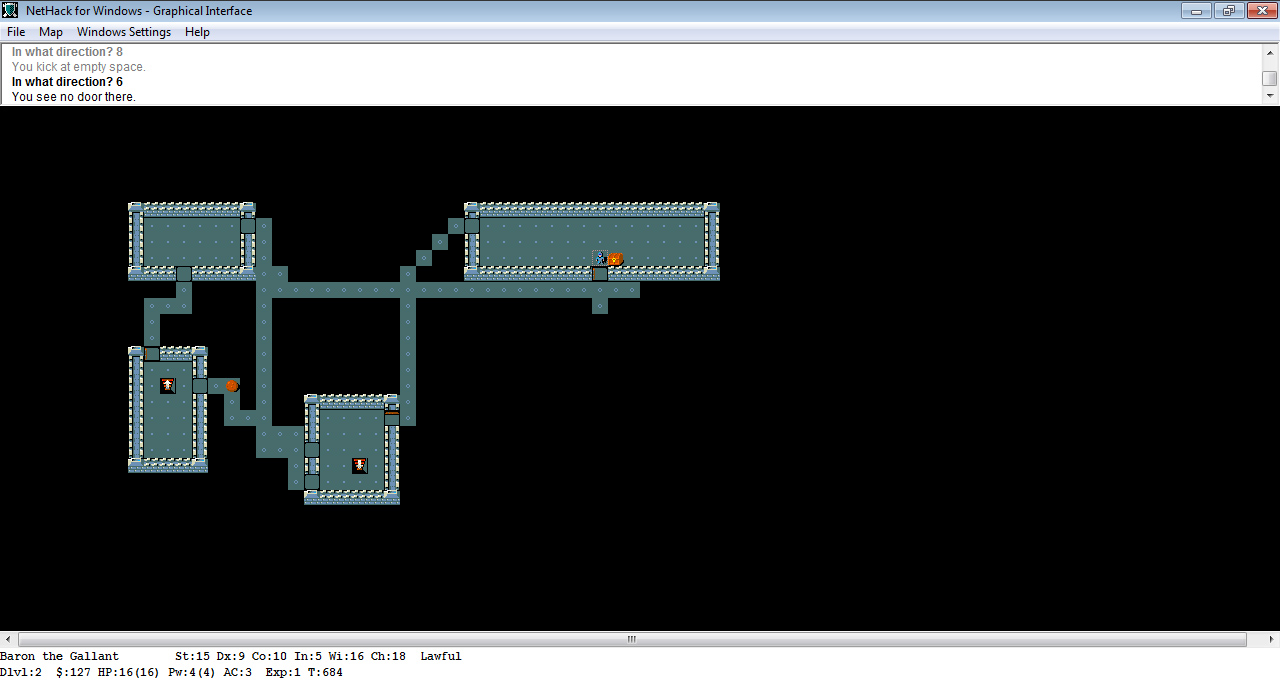Click the message 'You see no door there.'
Viewport: 1280px width, 680px height.
pyautogui.click(x=74, y=97)
